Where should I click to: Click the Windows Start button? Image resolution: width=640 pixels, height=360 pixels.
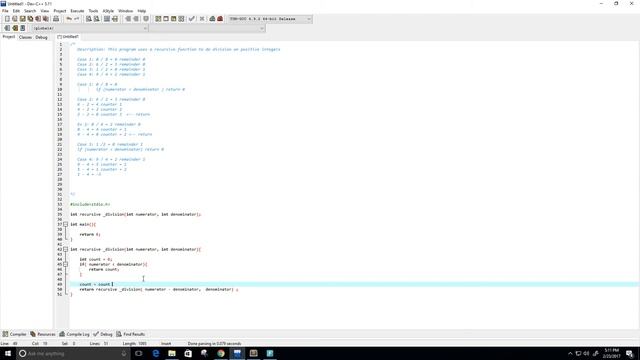pos(8,353)
